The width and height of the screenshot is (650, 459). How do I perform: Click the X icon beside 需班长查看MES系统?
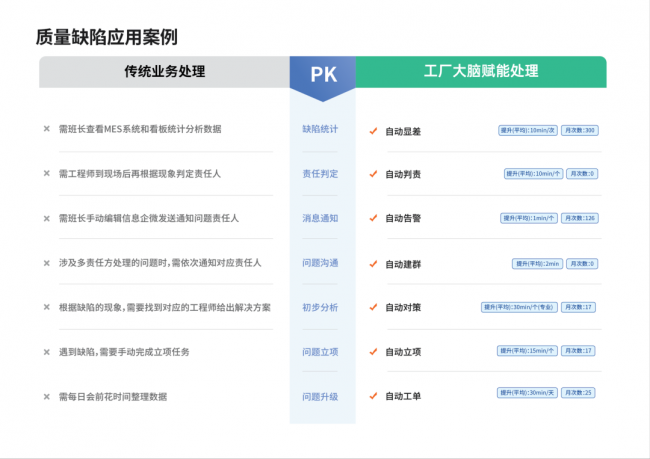(47, 129)
